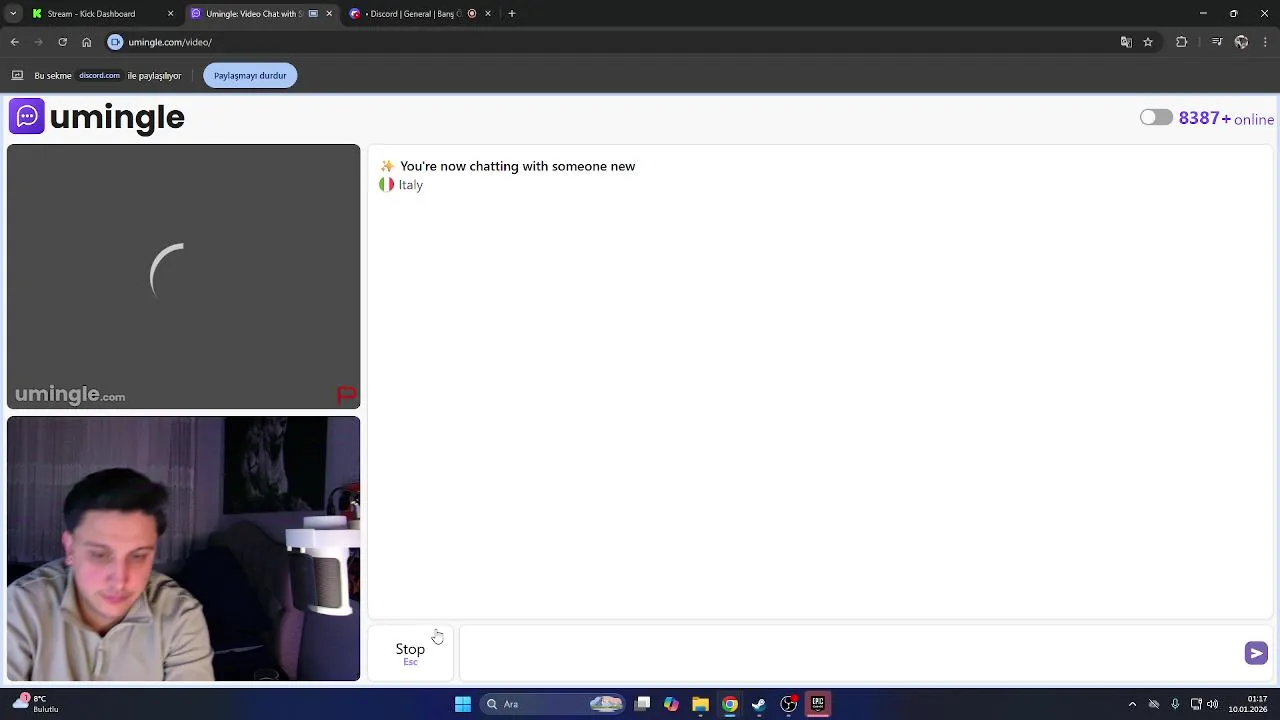Open the media controls icon in toolbar

click(x=1217, y=42)
